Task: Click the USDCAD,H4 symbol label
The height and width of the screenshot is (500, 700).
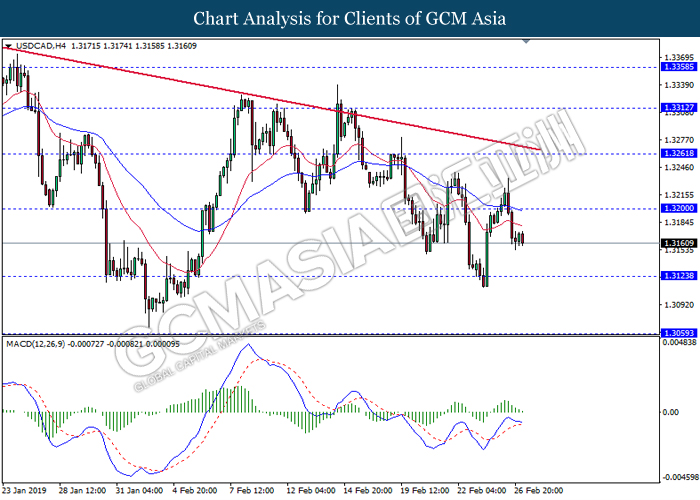Action: pyautogui.click(x=41, y=46)
